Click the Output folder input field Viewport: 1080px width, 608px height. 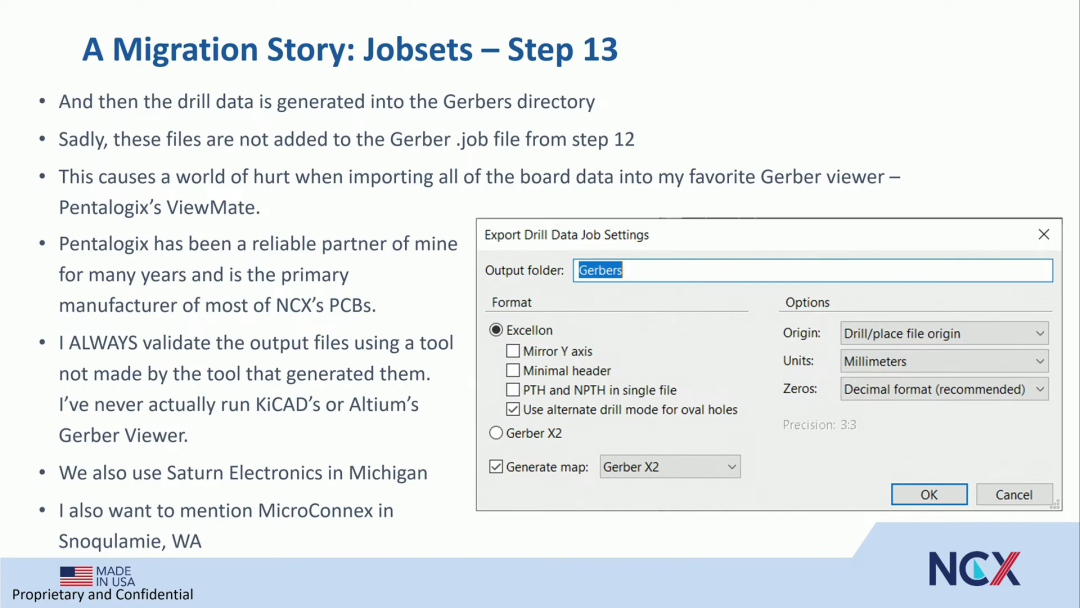point(813,270)
